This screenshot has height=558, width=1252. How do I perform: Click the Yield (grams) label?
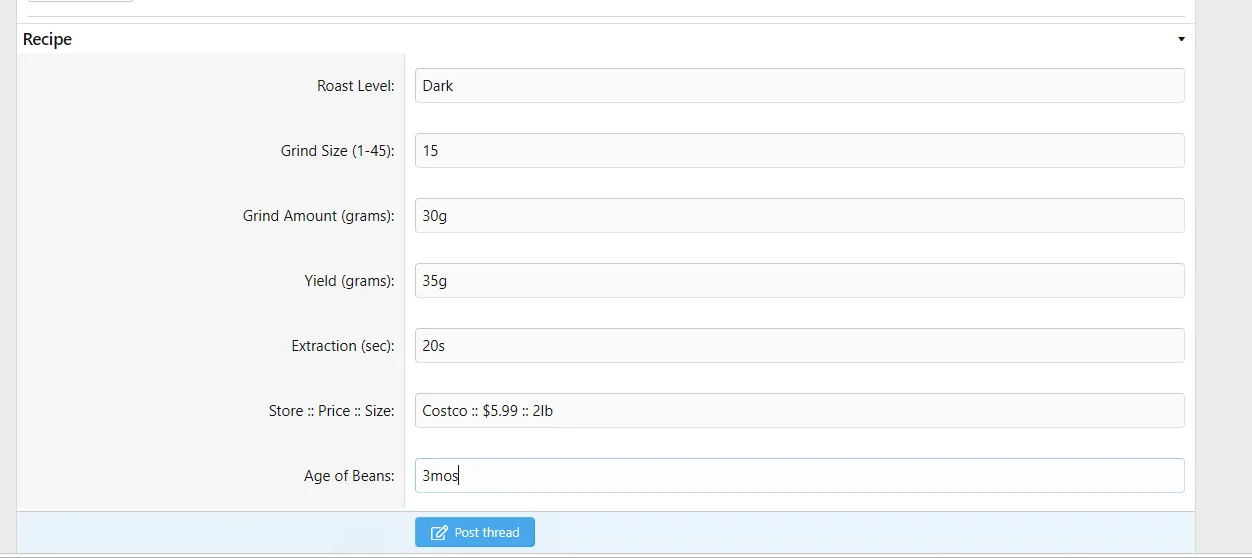[350, 281]
